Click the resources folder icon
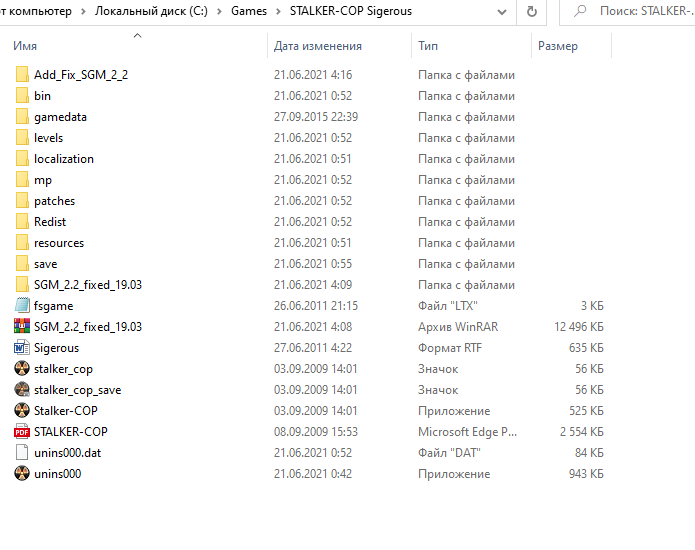 point(22,243)
